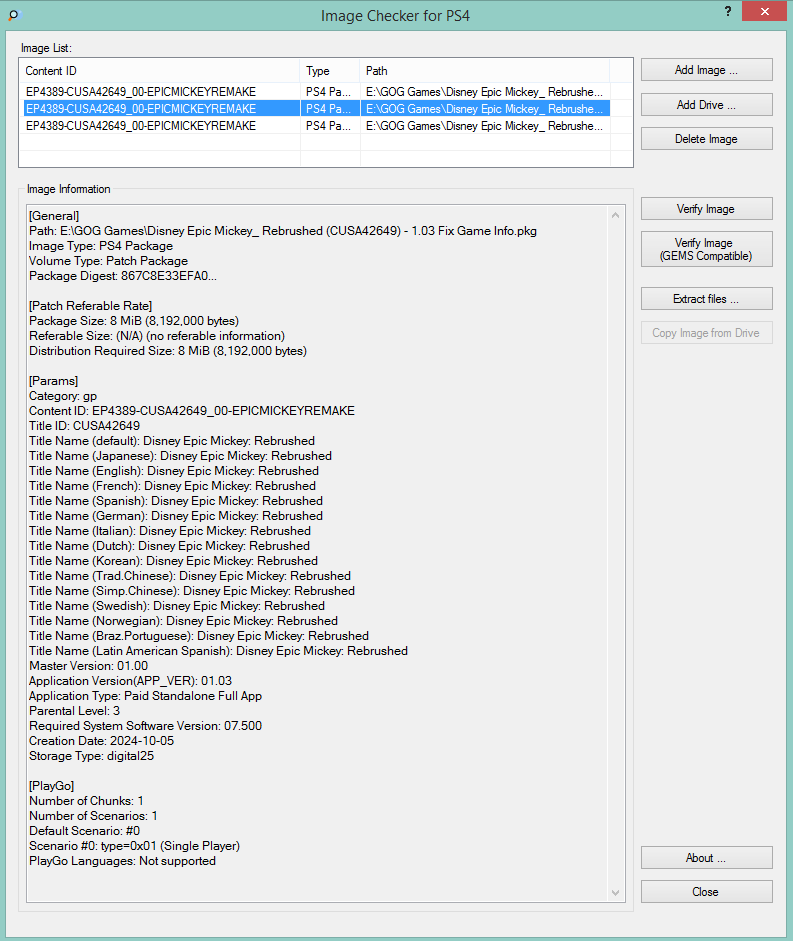
Task: Select the third EPICMICKEYREMAKE row in image list
Action: tap(317, 126)
